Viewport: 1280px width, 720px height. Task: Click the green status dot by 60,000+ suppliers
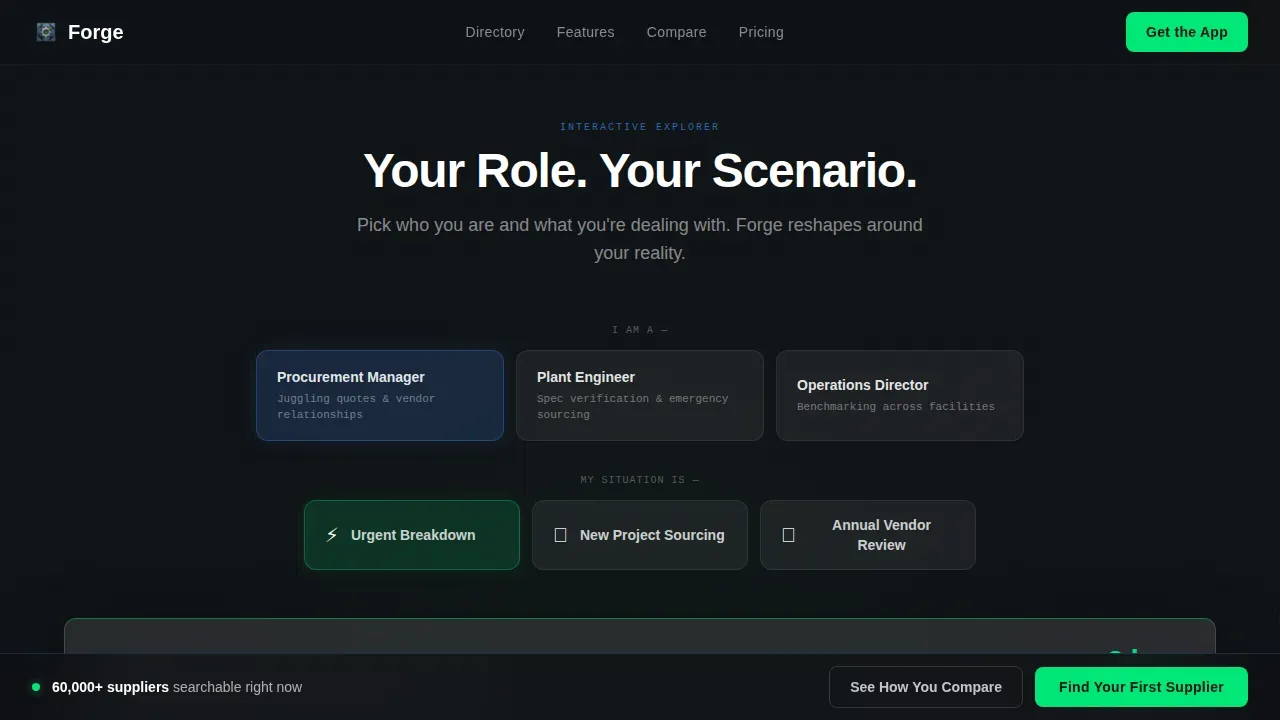click(x=36, y=687)
